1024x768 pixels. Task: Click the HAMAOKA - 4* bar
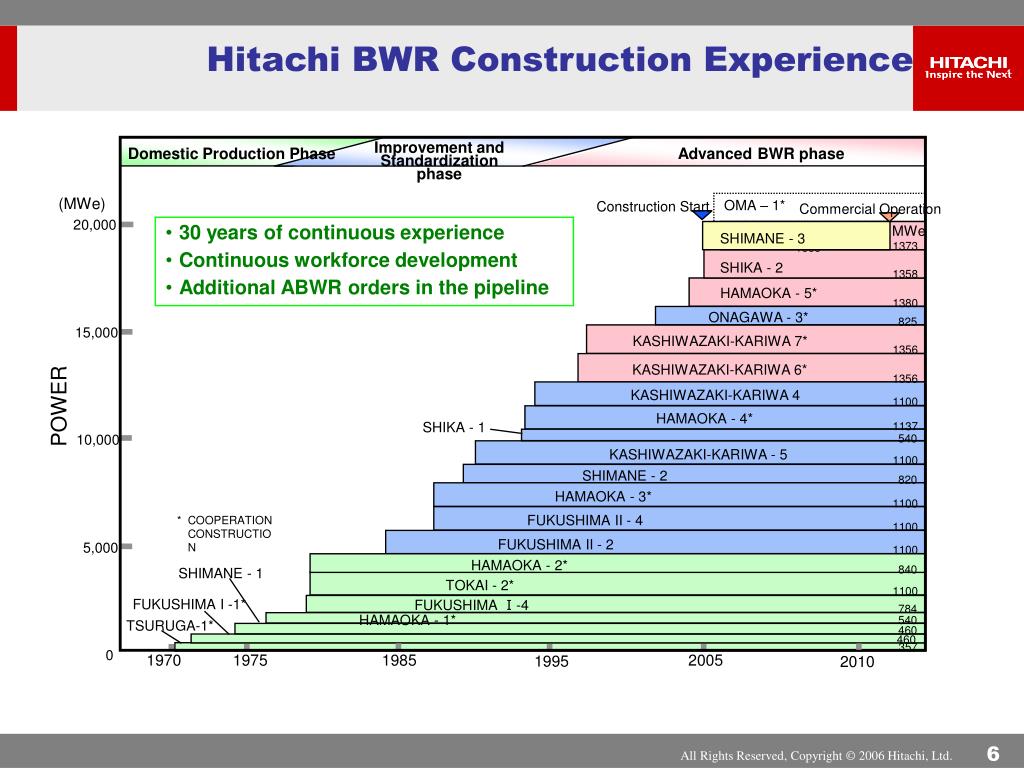tap(724, 418)
